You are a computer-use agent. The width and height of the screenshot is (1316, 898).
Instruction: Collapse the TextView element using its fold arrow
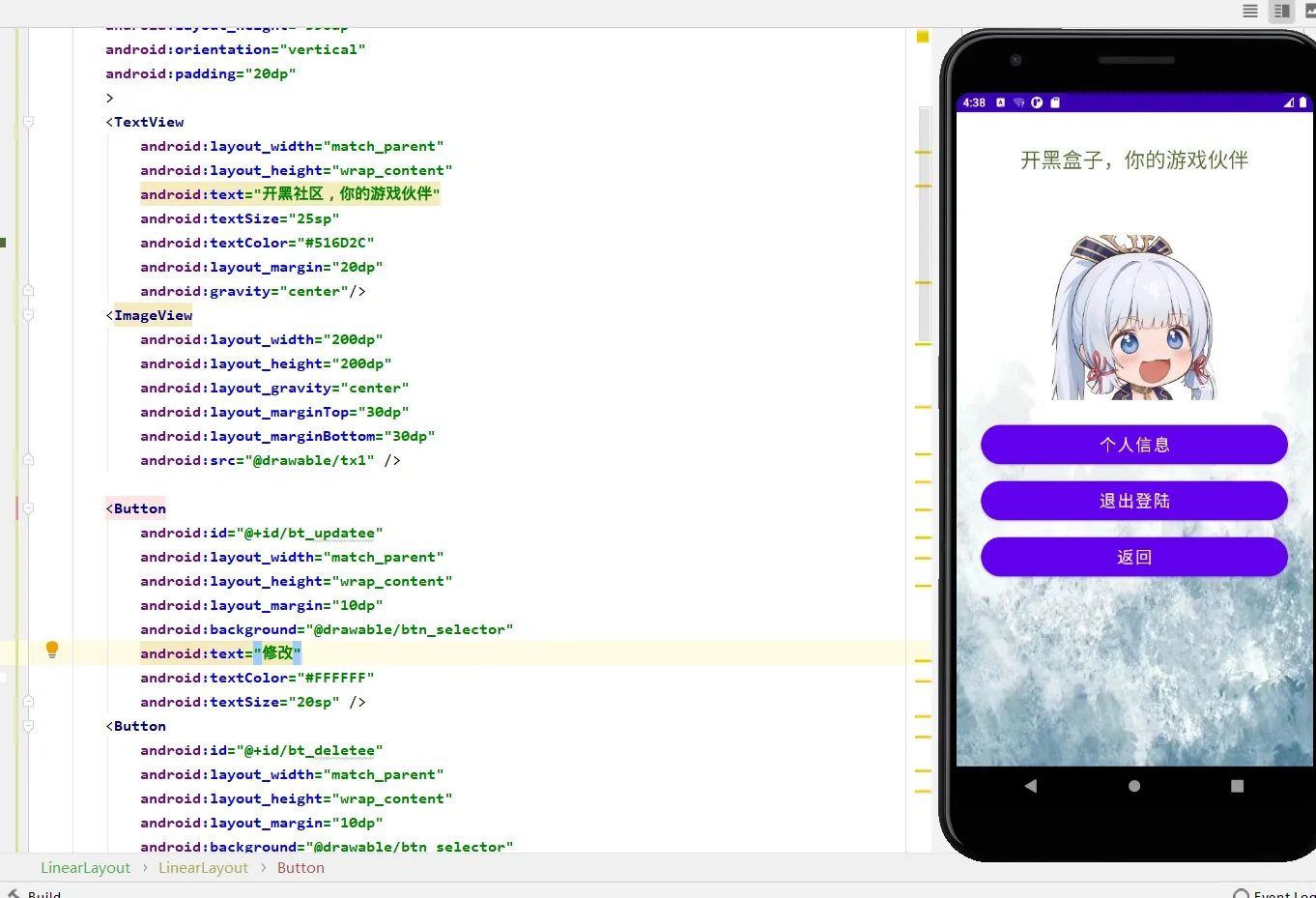tap(27, 122)
